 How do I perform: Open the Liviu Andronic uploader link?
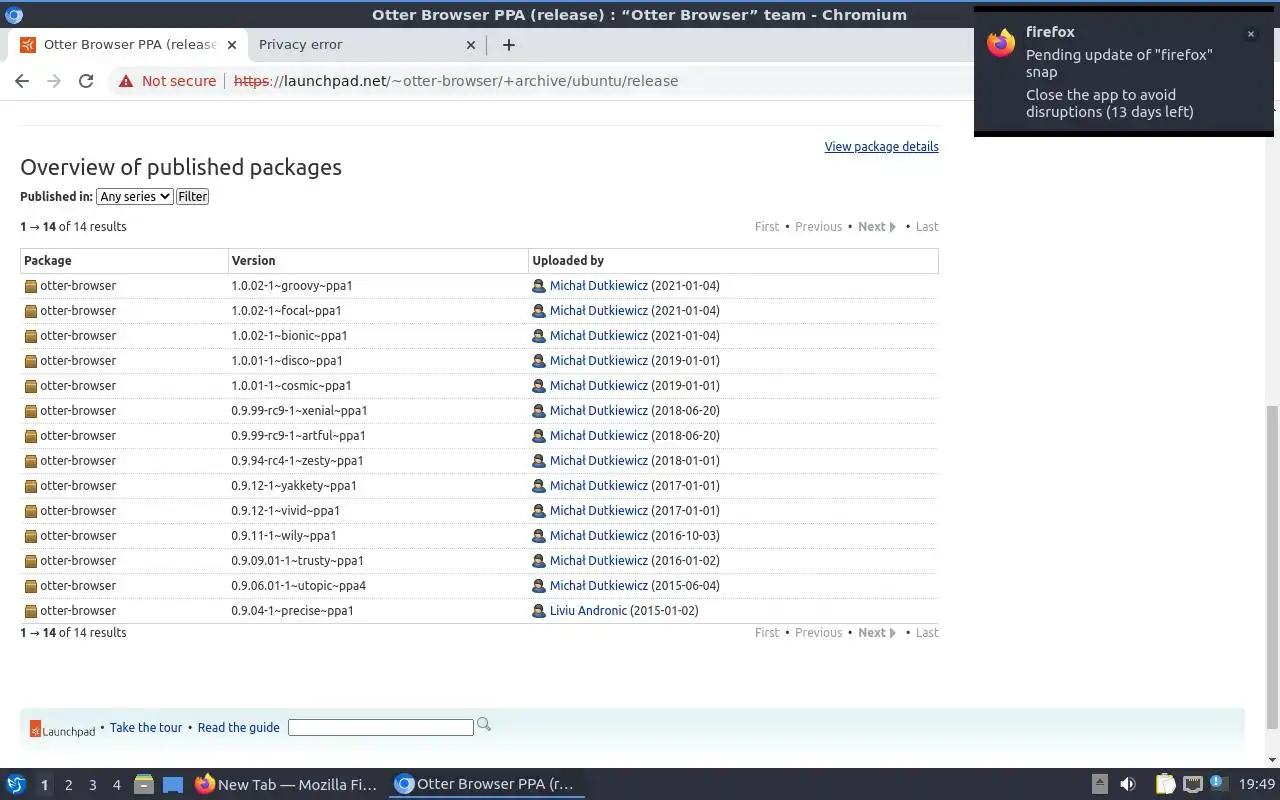coord(588,611)
